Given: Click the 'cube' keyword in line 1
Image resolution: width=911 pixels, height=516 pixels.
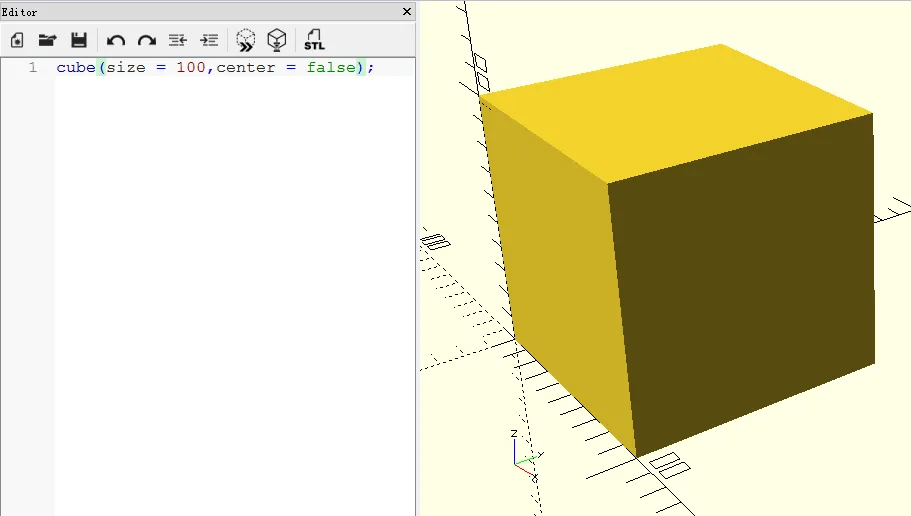Looking at the screenshot, I should click(x=76, y=67).
